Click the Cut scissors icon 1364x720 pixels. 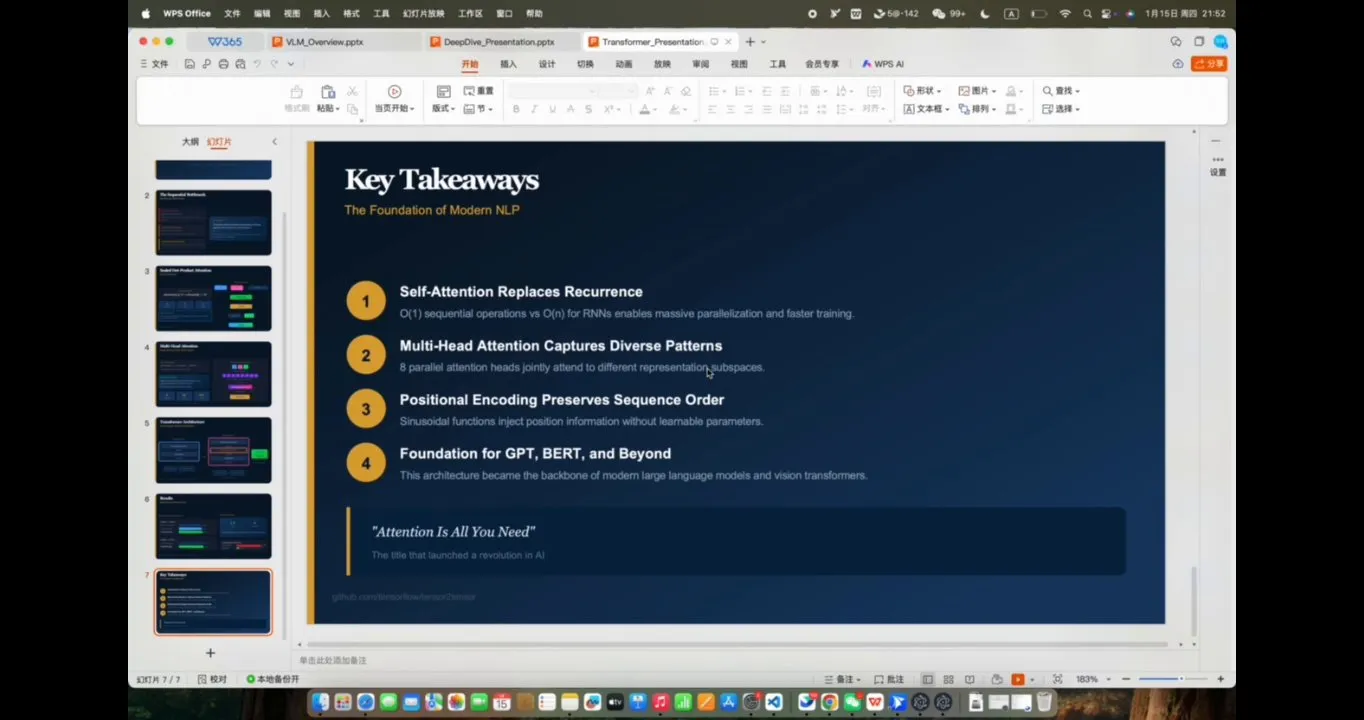[353, 91]
